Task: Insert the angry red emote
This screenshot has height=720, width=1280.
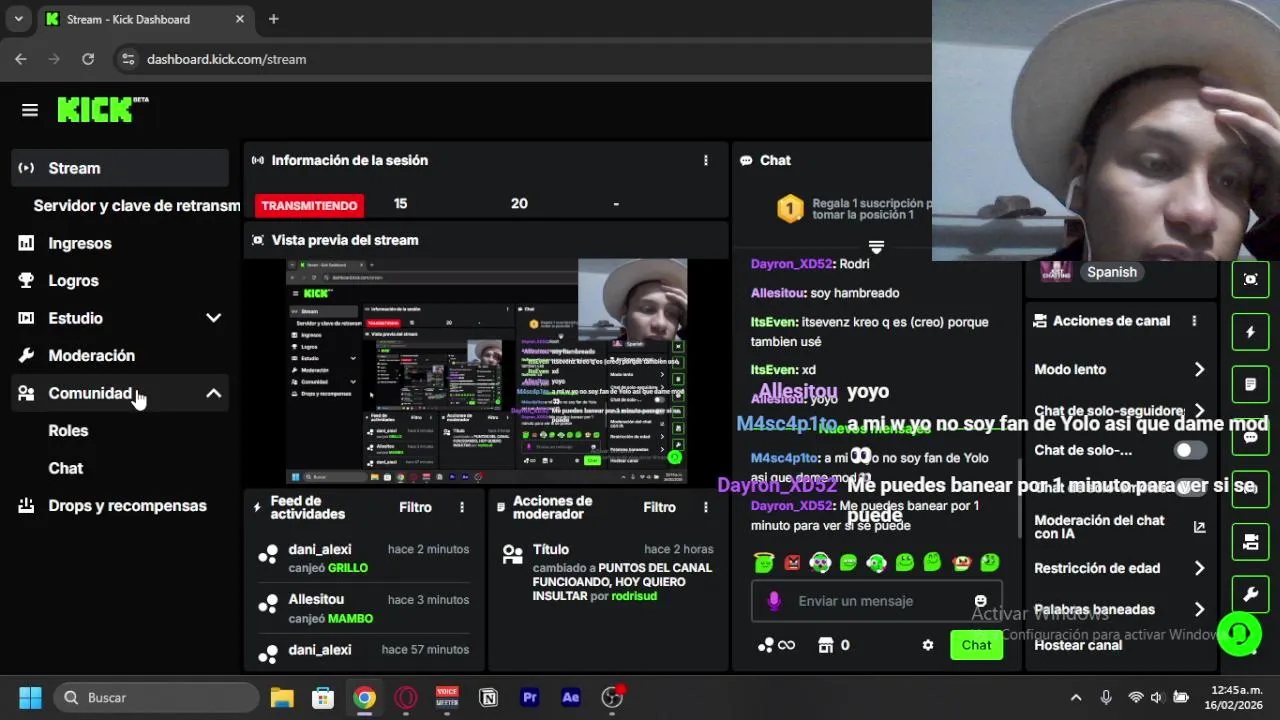Action: (792, 562)
